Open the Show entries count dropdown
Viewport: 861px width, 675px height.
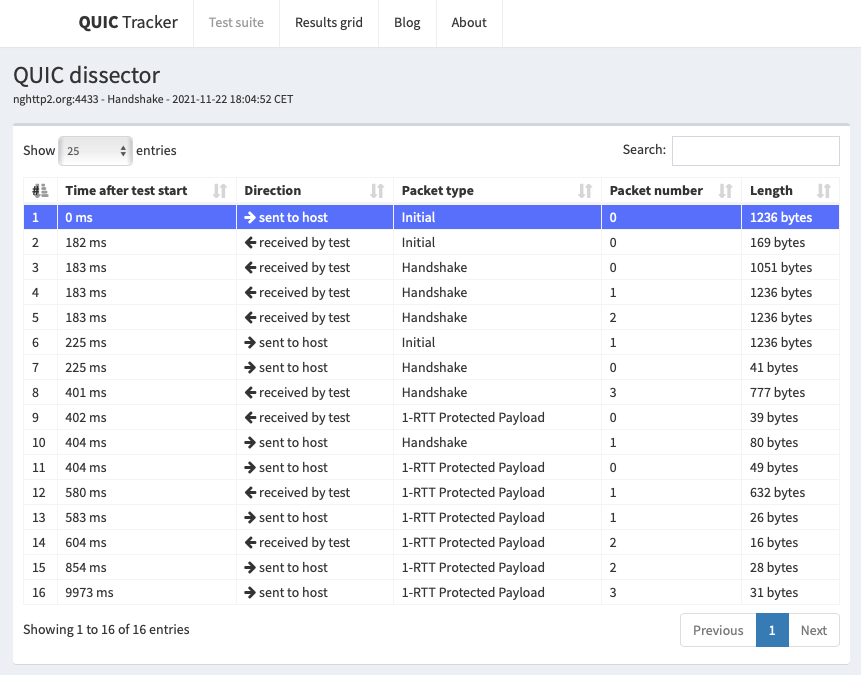click(x=96, y=150)
